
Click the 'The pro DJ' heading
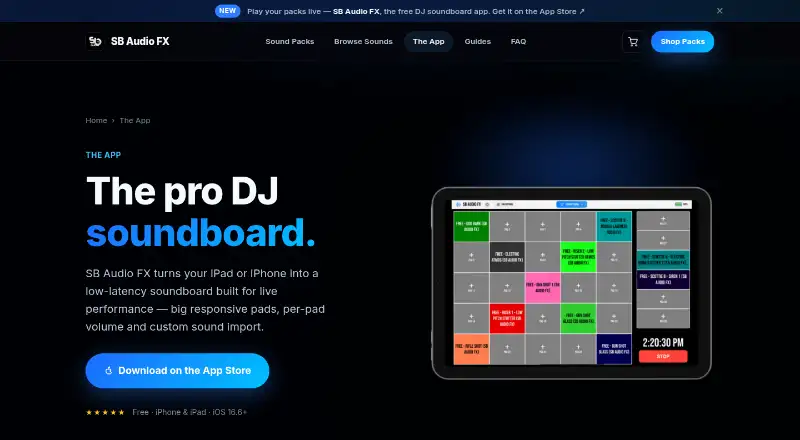pos(182,192)
